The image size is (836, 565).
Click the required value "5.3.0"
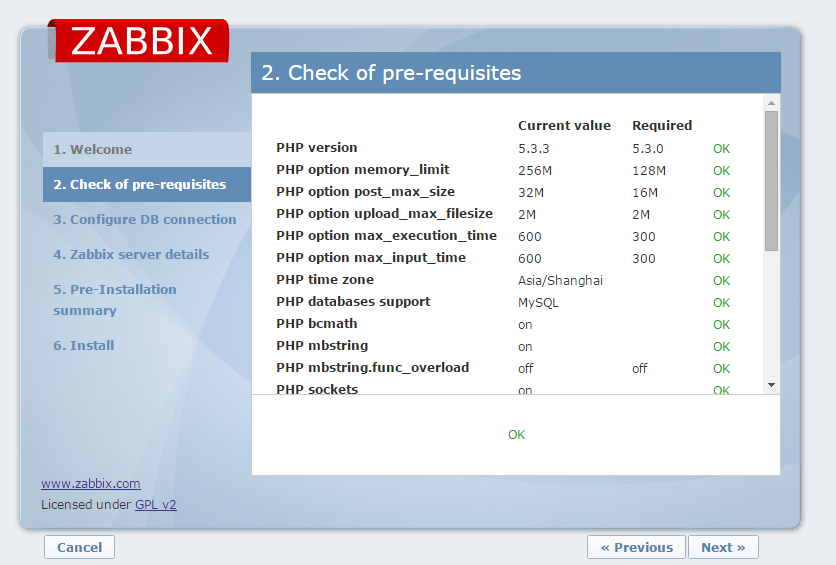click(x=648, y=149)
